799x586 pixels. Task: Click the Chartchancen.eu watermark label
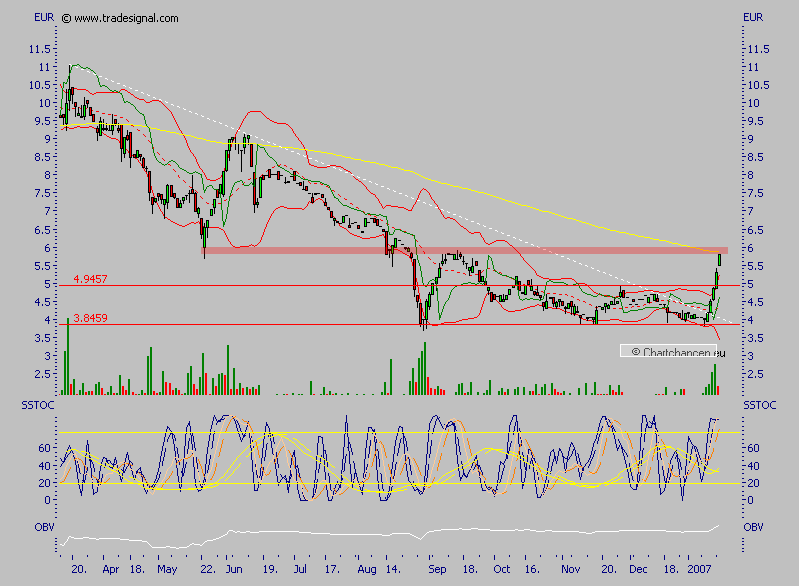674,352
